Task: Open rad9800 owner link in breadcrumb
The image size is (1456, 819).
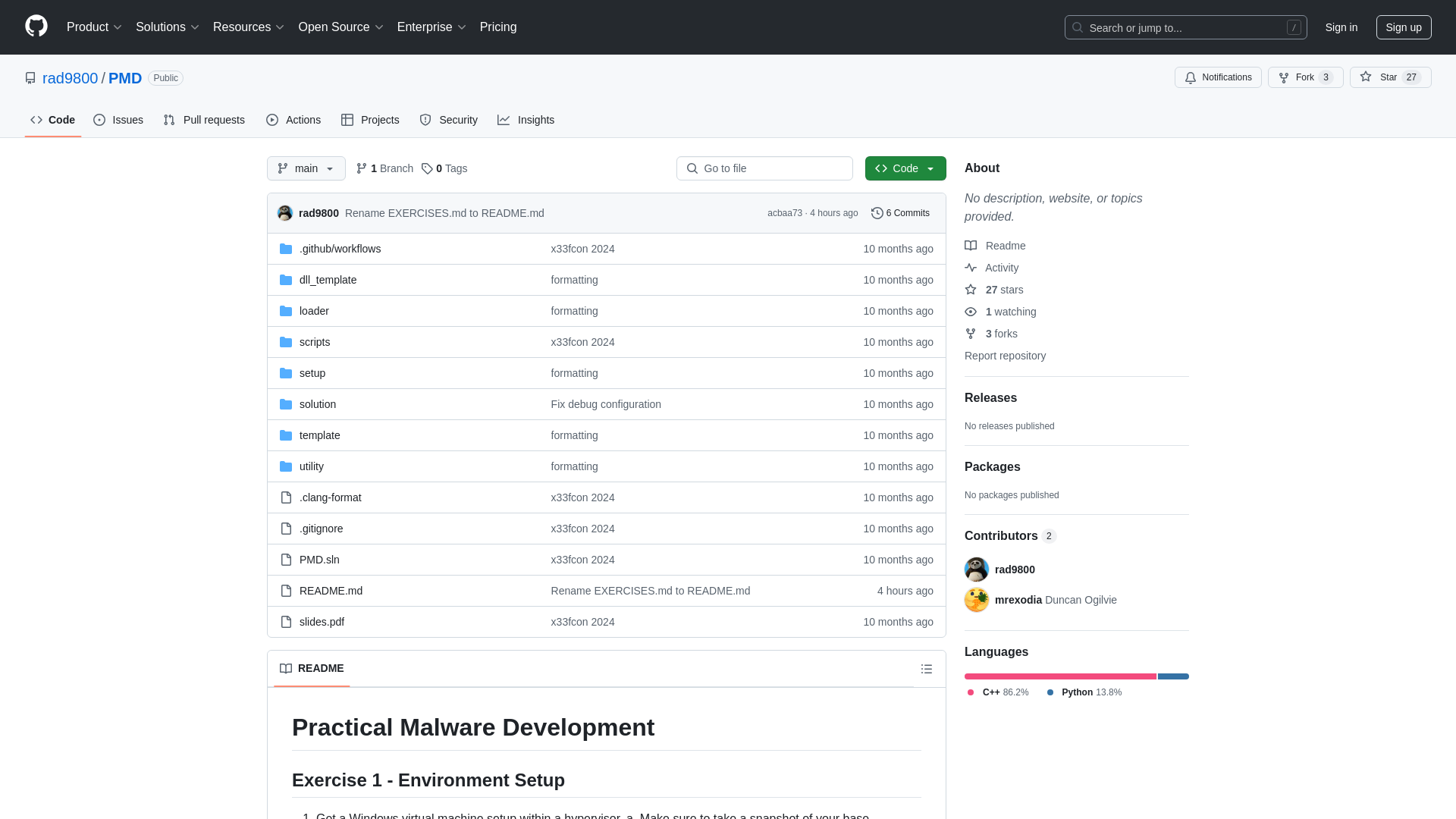Action: 71,78
